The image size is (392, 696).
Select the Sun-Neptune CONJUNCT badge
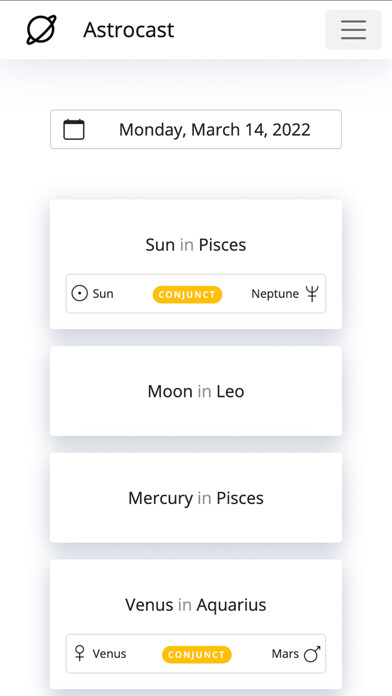187,294
